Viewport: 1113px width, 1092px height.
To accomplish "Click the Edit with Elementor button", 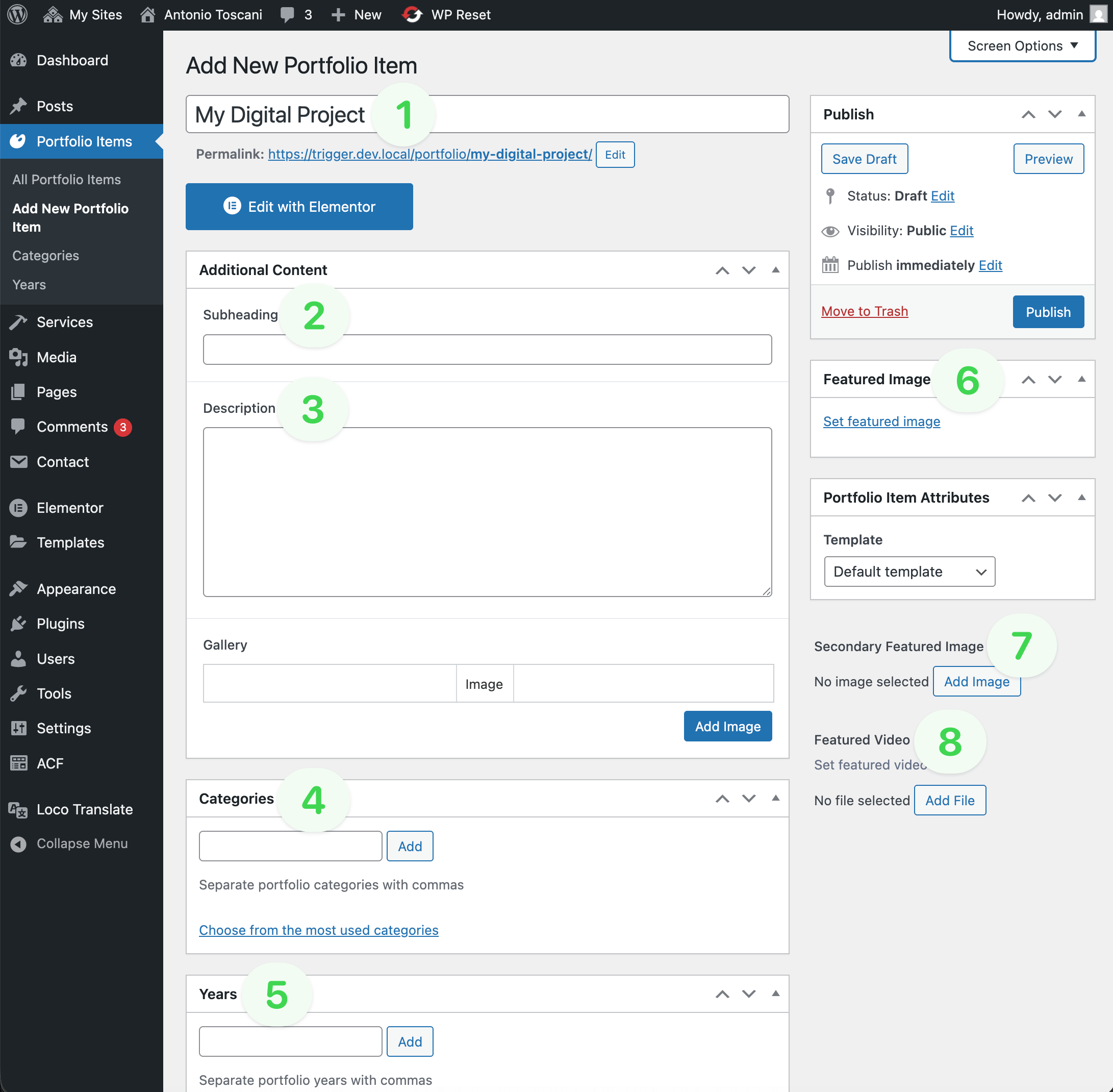I will (299, 207).
